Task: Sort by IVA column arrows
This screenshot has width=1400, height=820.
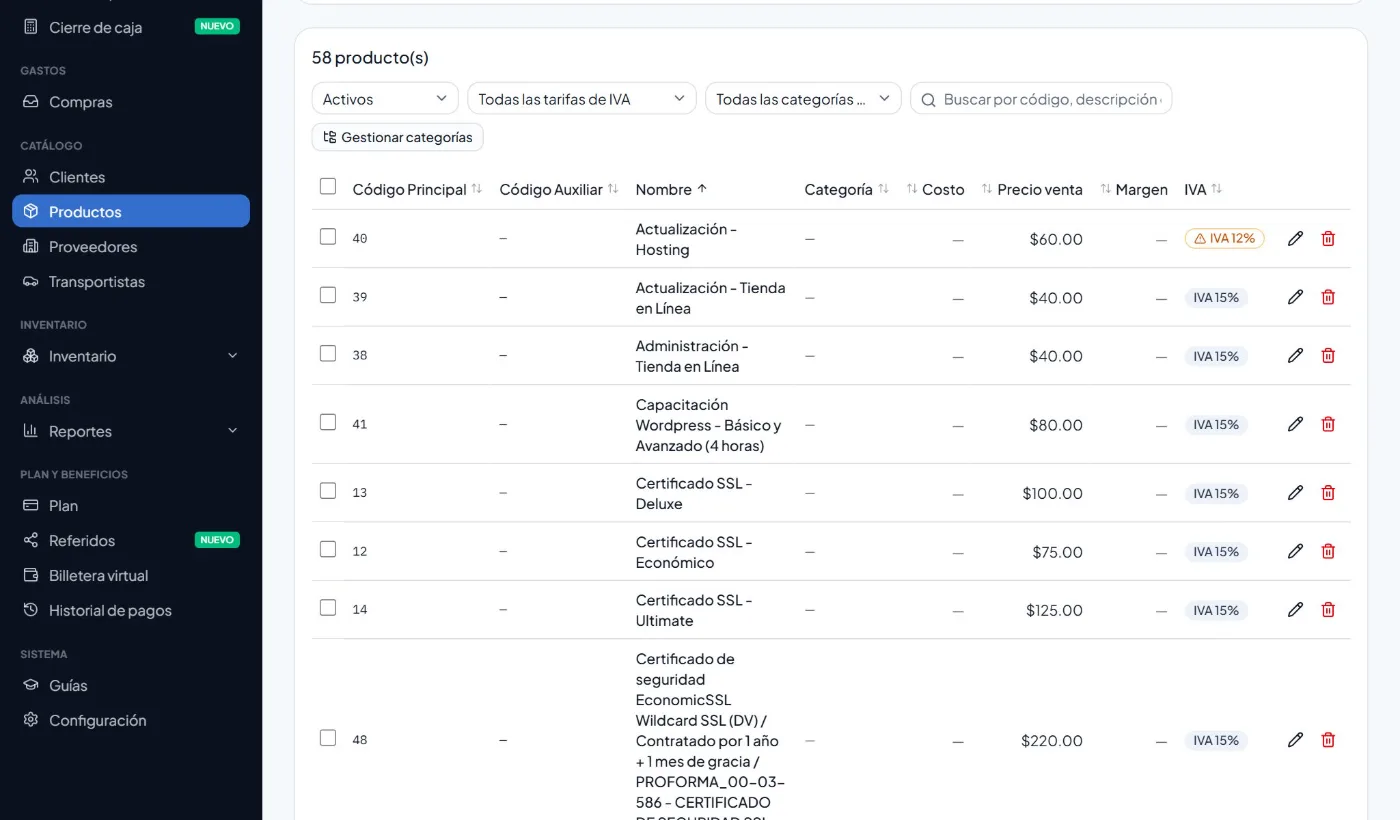Action: 1217,189
